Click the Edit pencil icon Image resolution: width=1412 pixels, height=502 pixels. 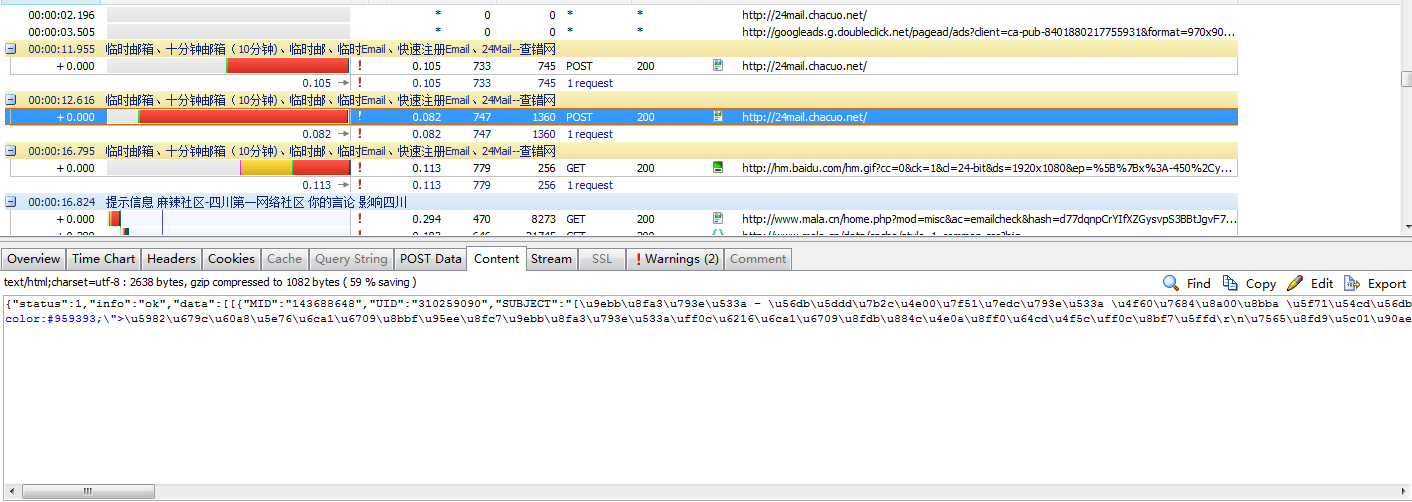coord(1294,283)
